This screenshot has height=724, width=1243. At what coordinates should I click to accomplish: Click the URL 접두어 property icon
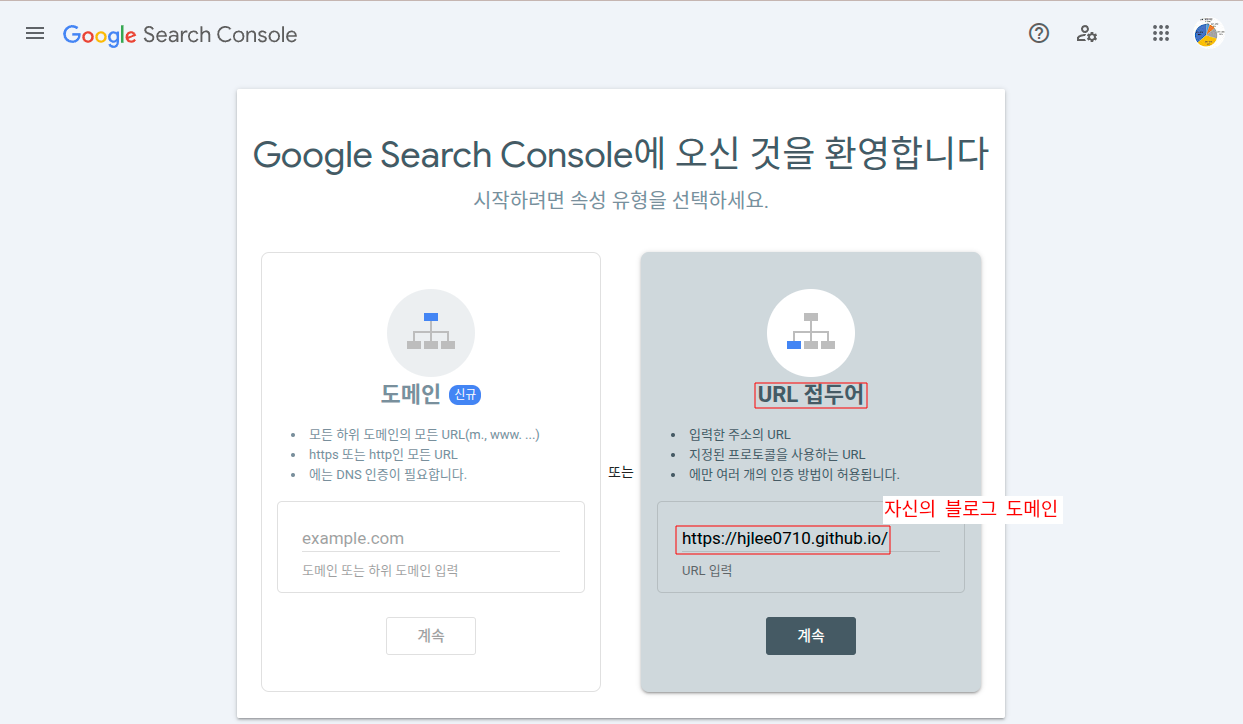pos(810,333)
